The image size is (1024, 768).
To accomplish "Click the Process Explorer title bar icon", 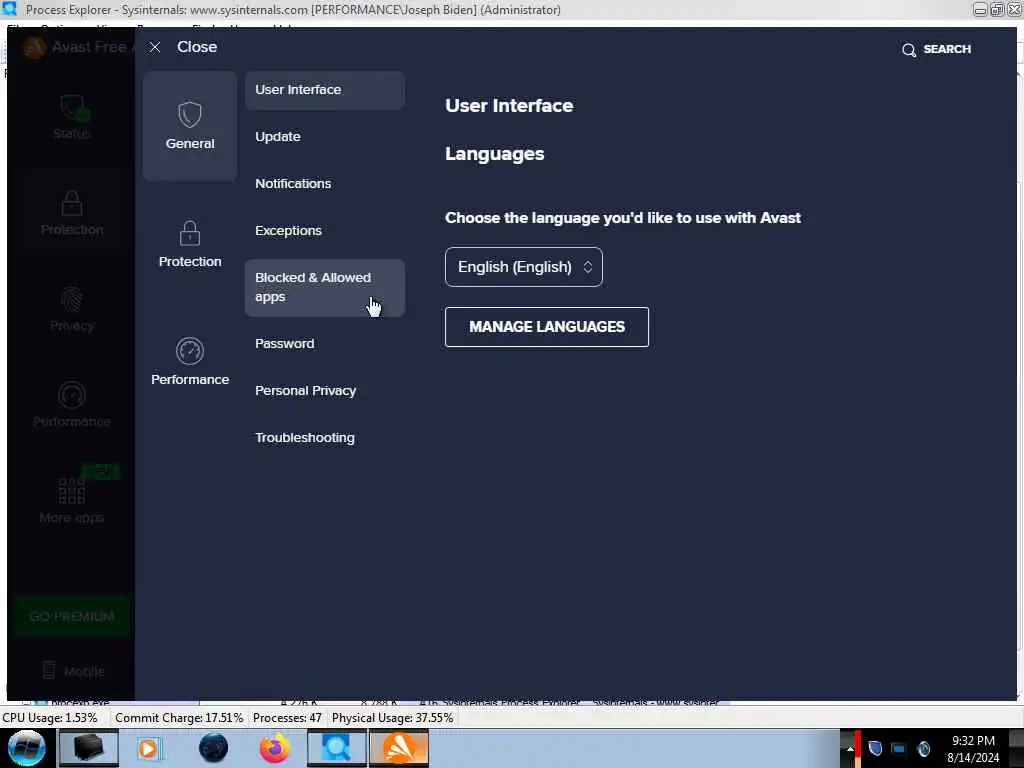I will point(8,9).
